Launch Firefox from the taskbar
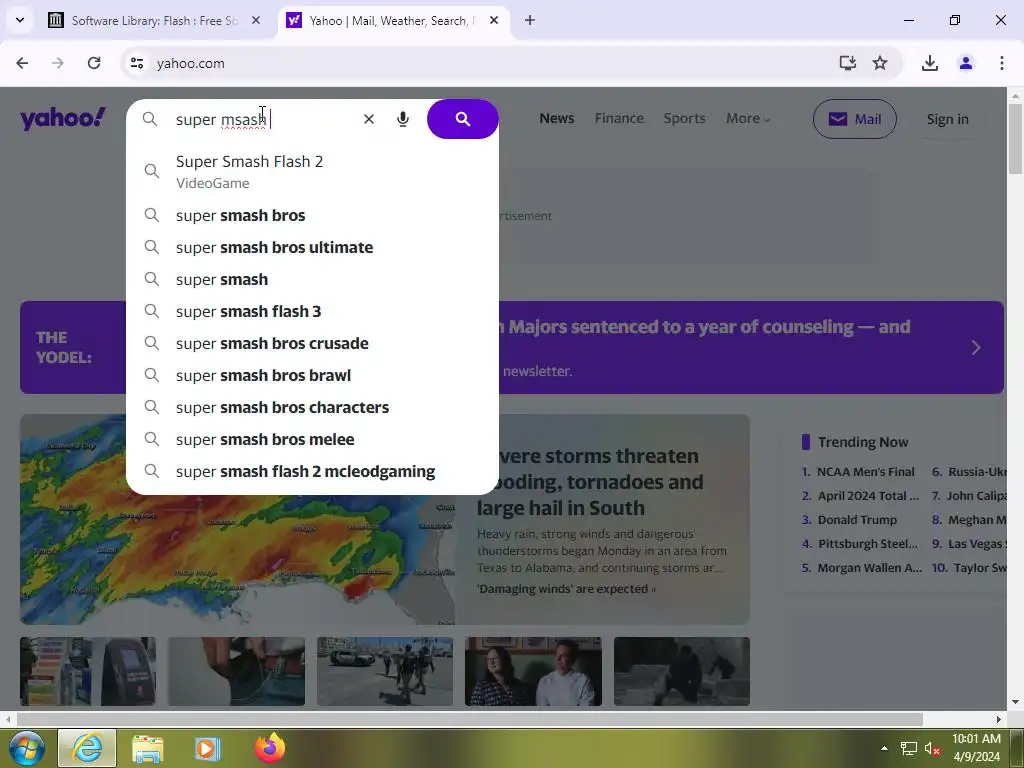This screenshot has width=1024, height=768. pos(270,748)
